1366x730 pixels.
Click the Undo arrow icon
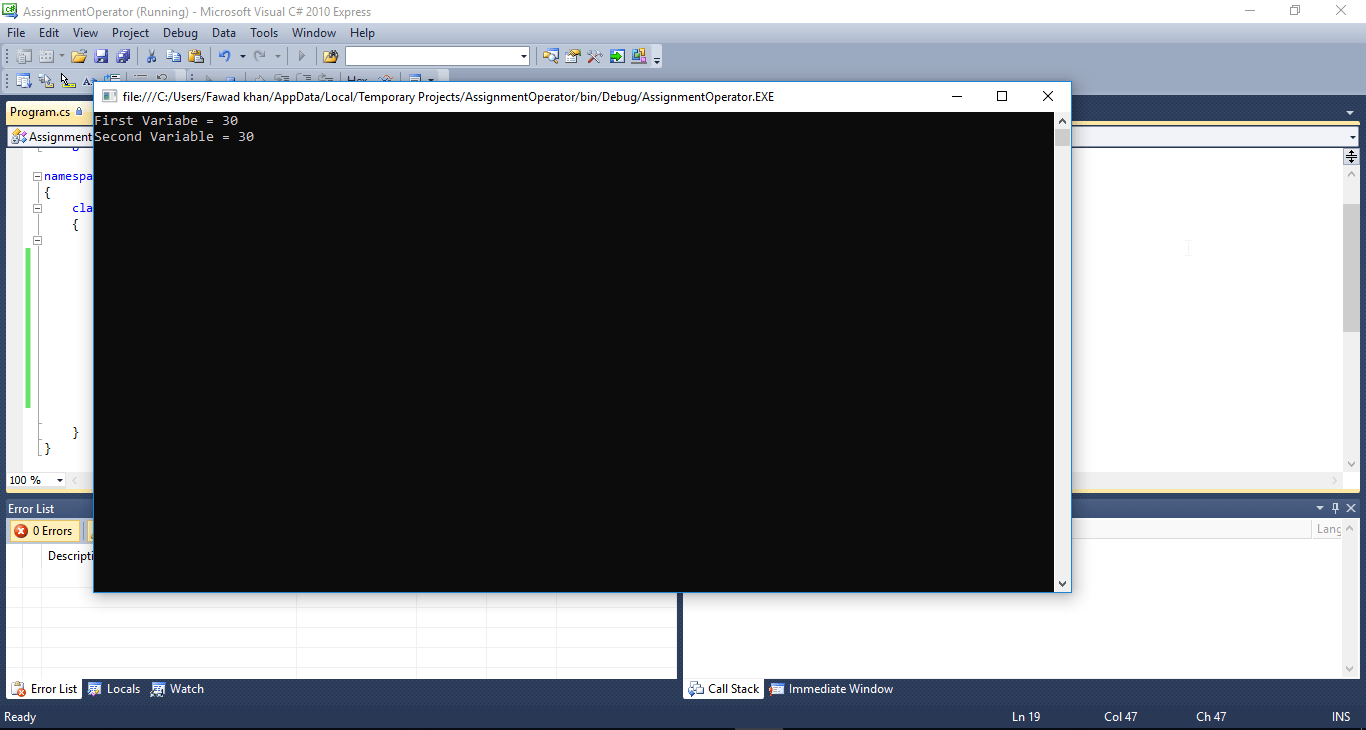pyautogui.click(x=224, y=56)
